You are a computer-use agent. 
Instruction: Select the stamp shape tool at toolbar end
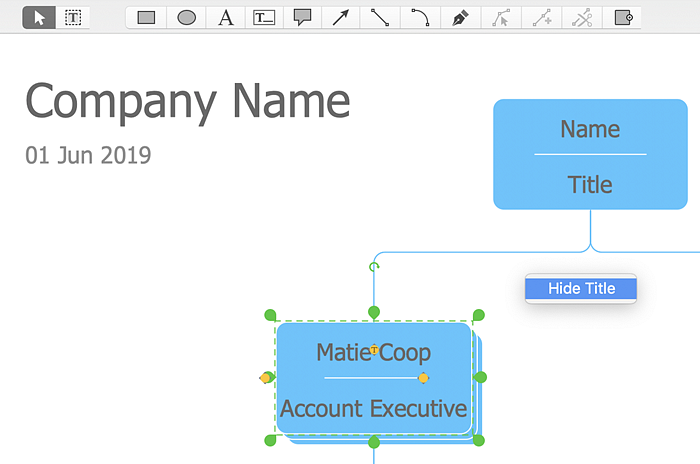622,18
